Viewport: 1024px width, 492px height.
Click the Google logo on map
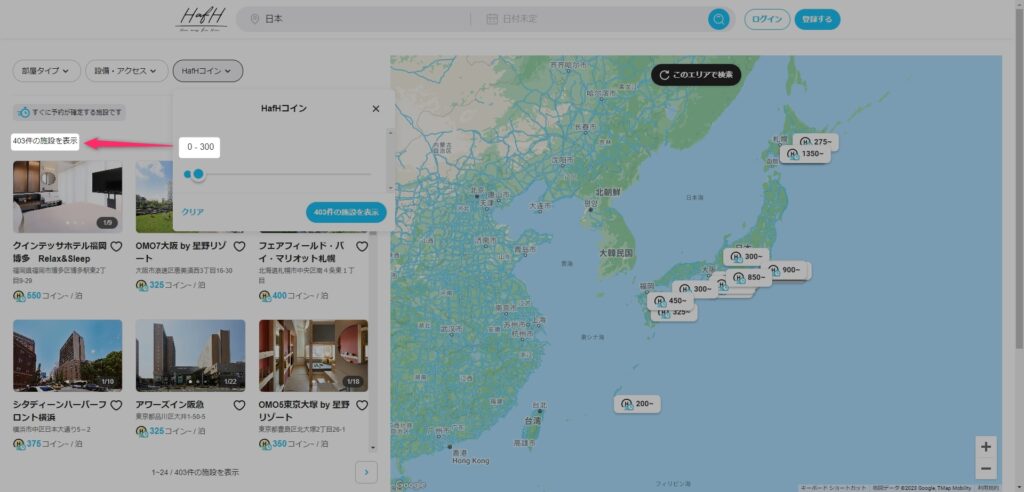click(410, 485)
